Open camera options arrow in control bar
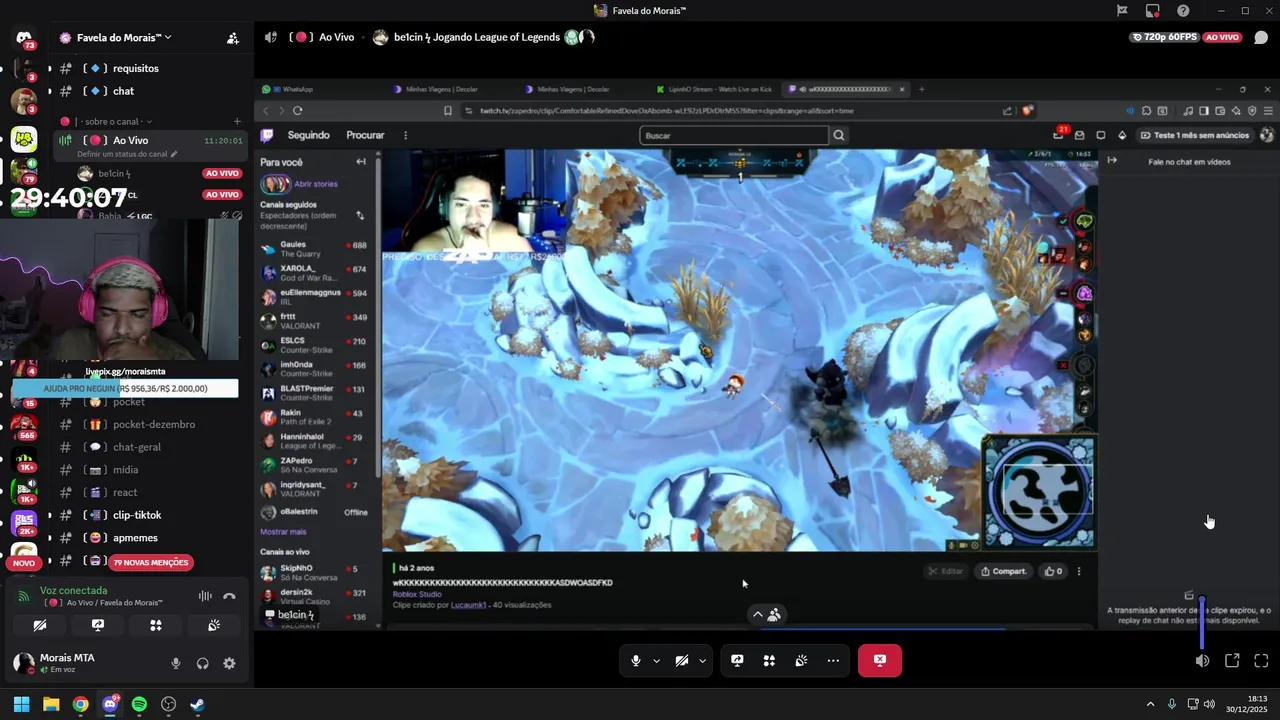 click(x=702, y=660)
